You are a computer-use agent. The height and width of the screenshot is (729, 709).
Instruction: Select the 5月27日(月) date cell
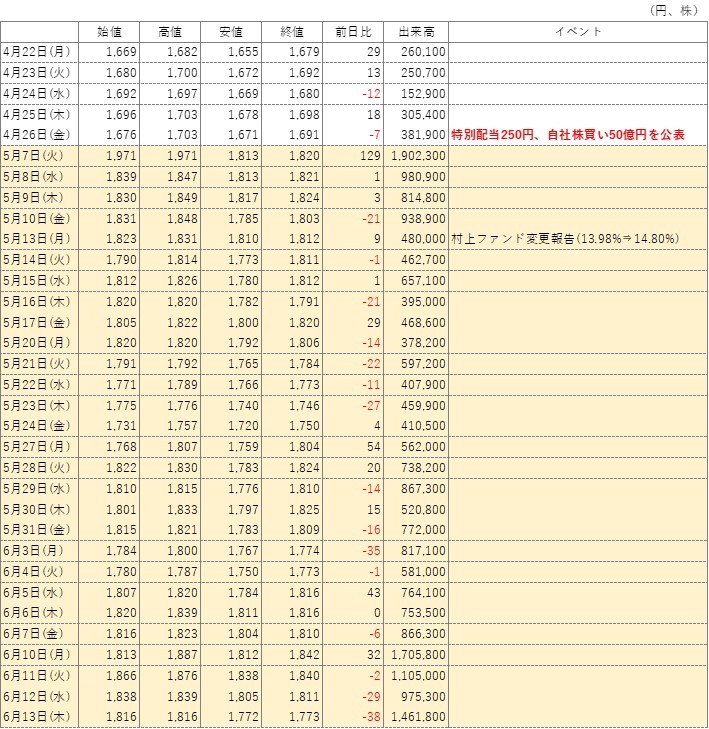coord(40,447)
